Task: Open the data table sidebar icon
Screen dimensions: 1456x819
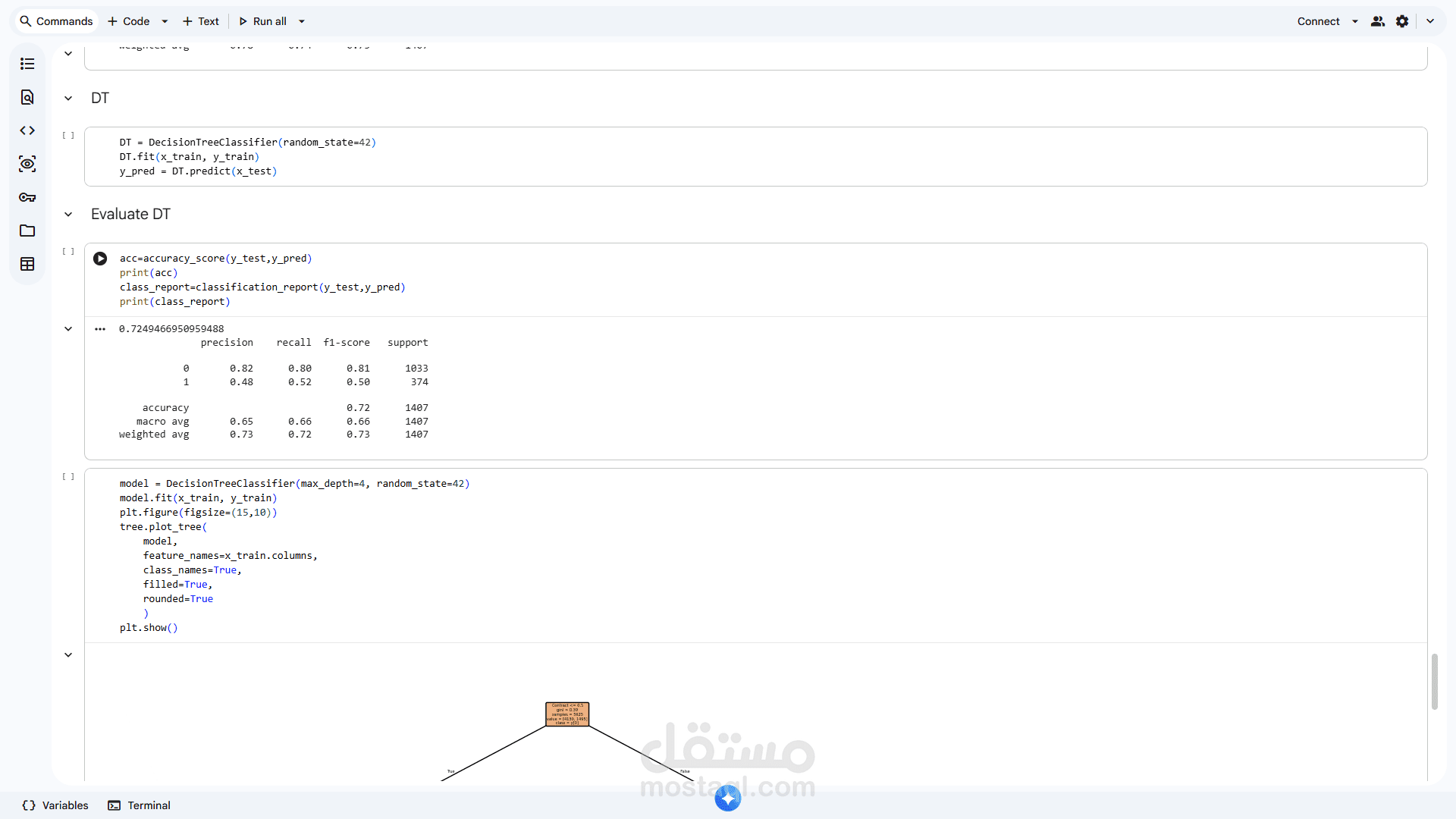Action: tap(27, 264)
